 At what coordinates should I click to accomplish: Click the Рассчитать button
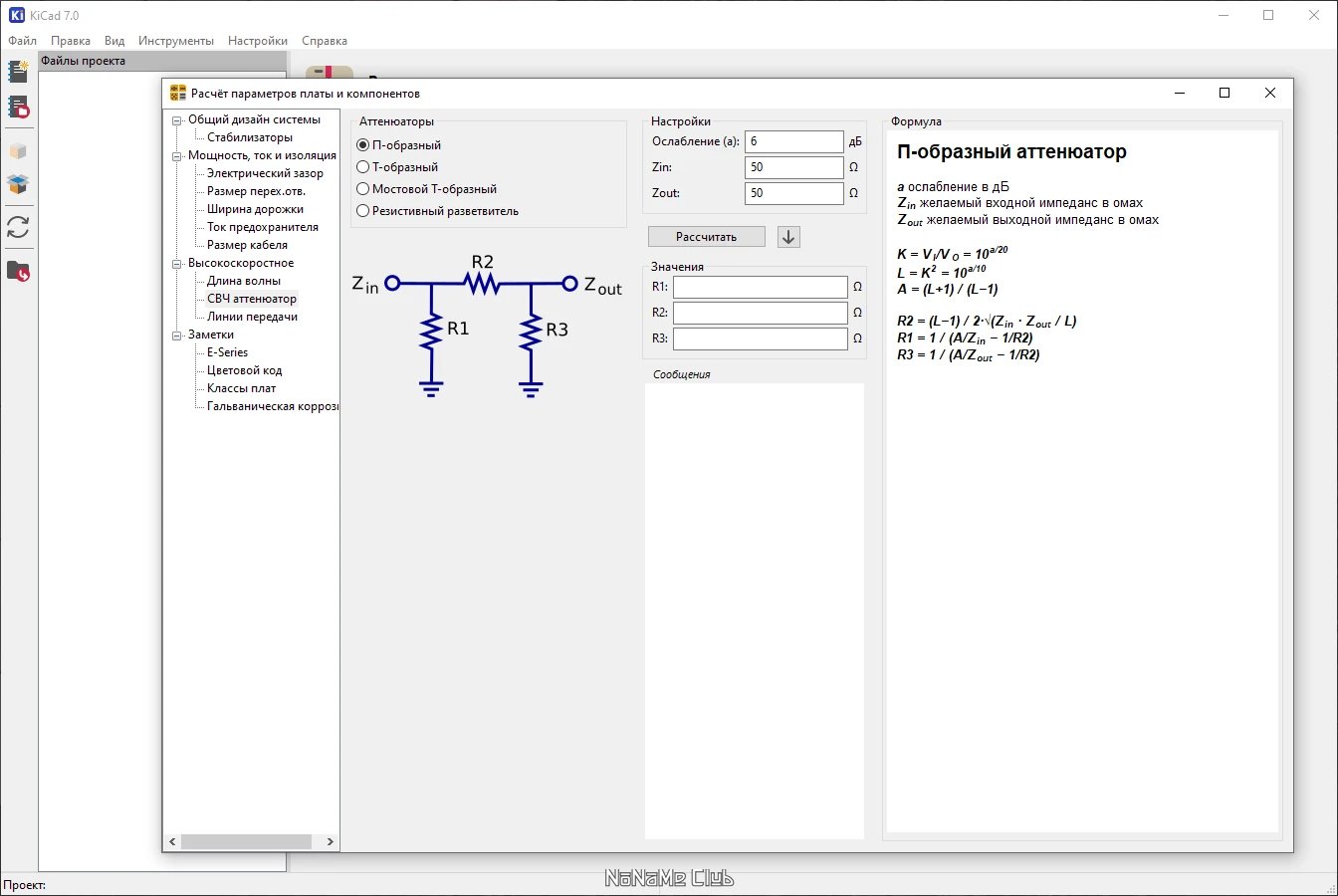click(x=707, y=237)
